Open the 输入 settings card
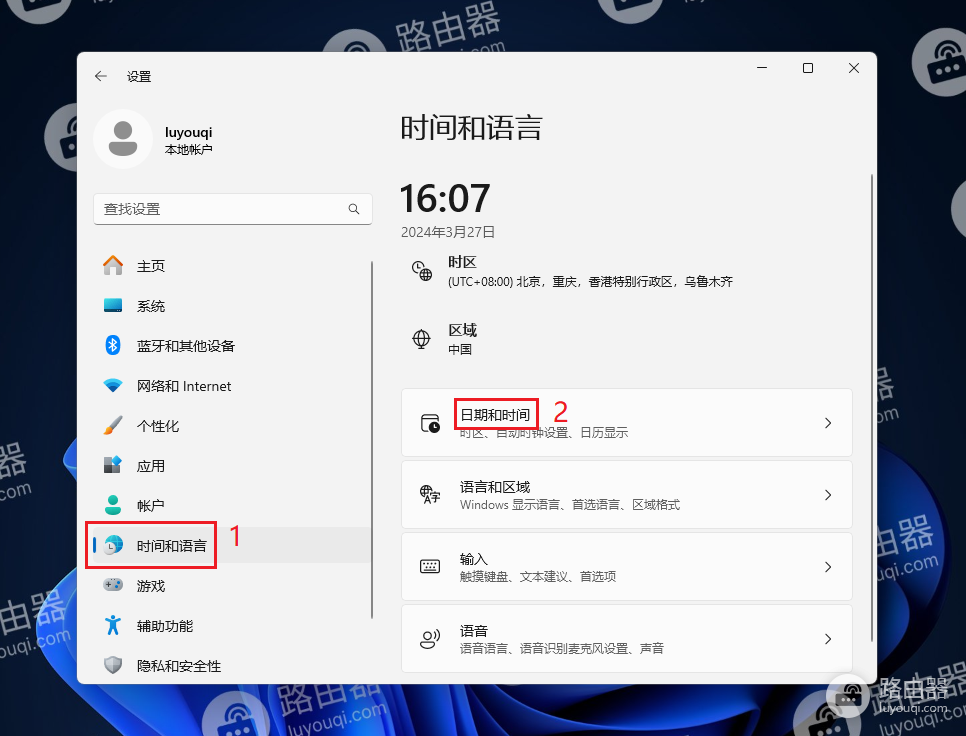The width and height of the screenshot is (966, 736). [627, 567]
